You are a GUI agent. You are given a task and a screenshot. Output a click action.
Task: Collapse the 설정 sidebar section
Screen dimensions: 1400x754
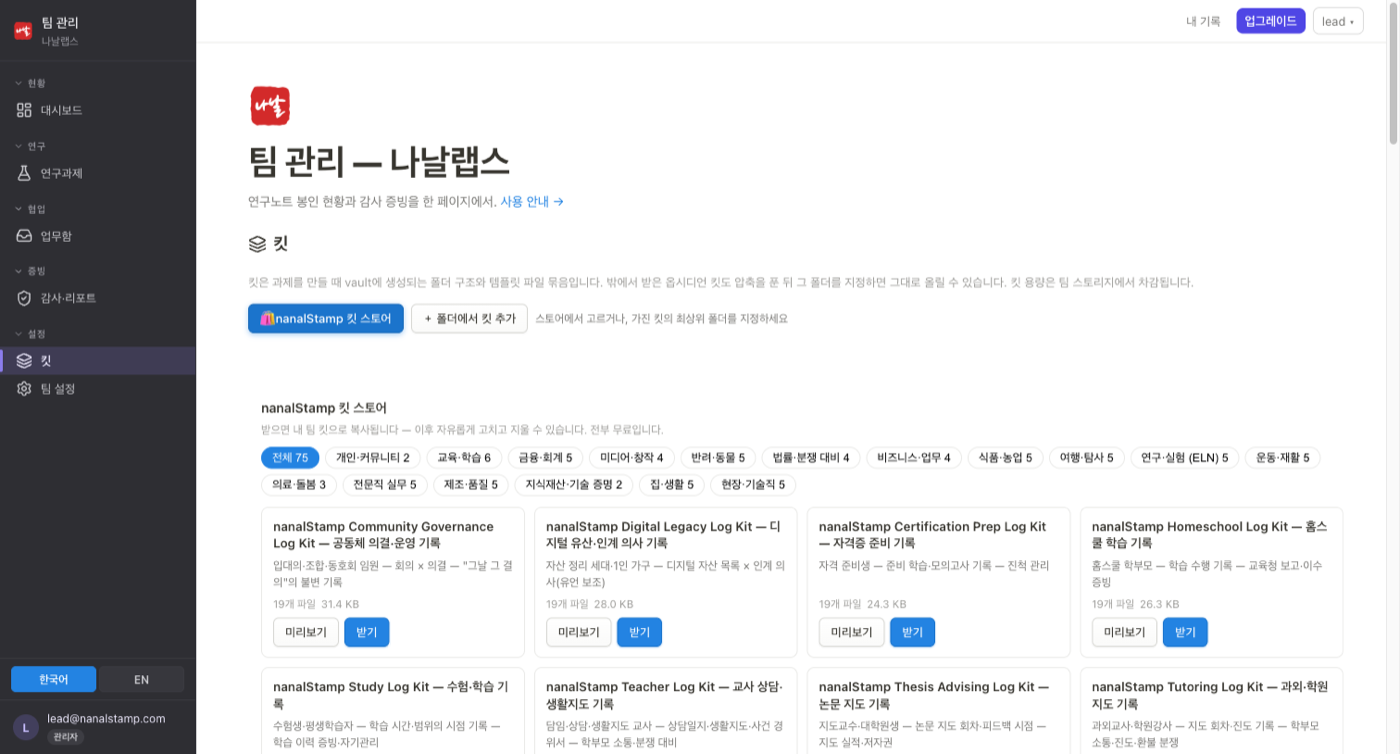[30, 334]
